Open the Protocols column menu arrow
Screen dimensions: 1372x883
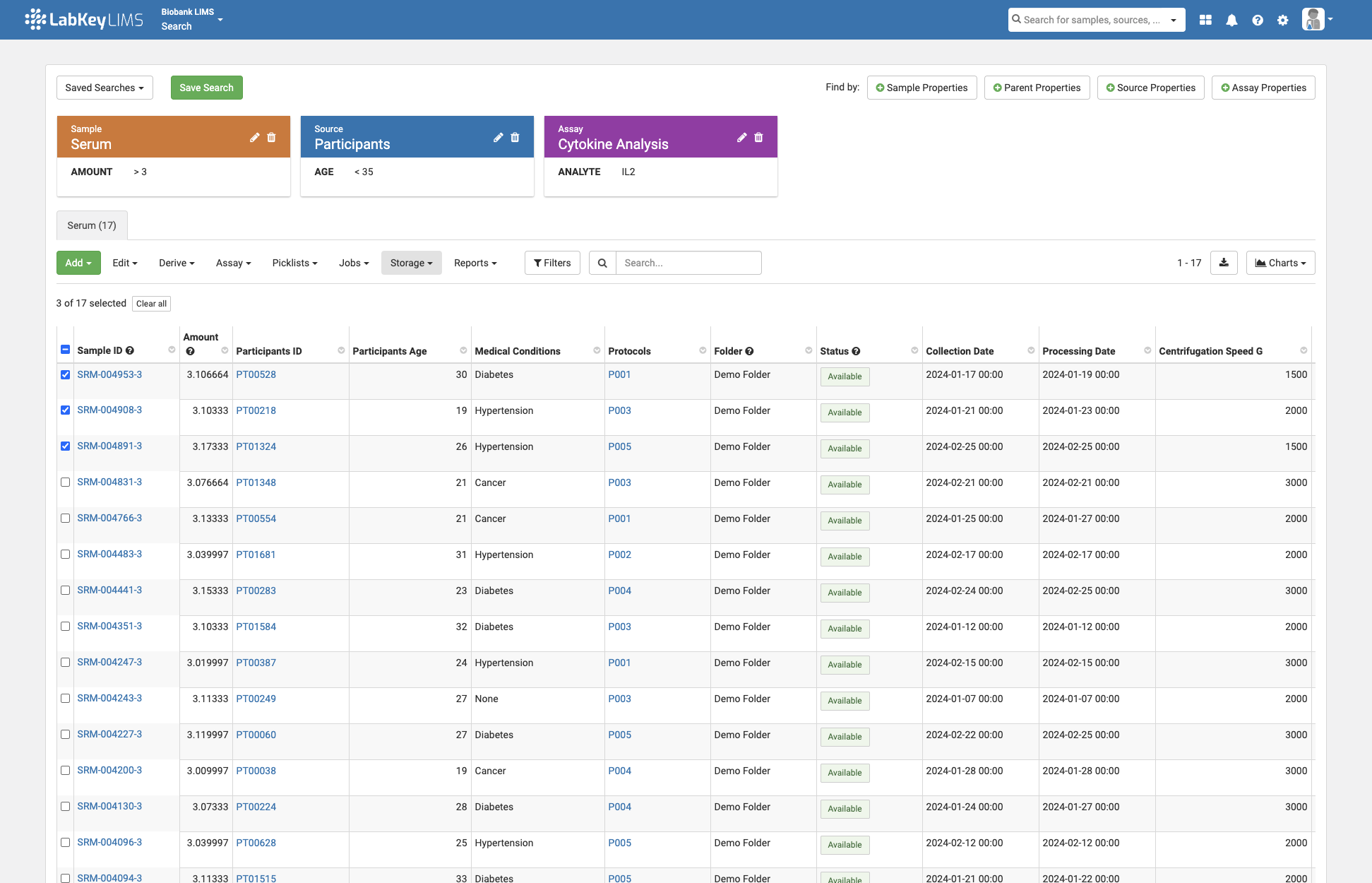[703, 350]
